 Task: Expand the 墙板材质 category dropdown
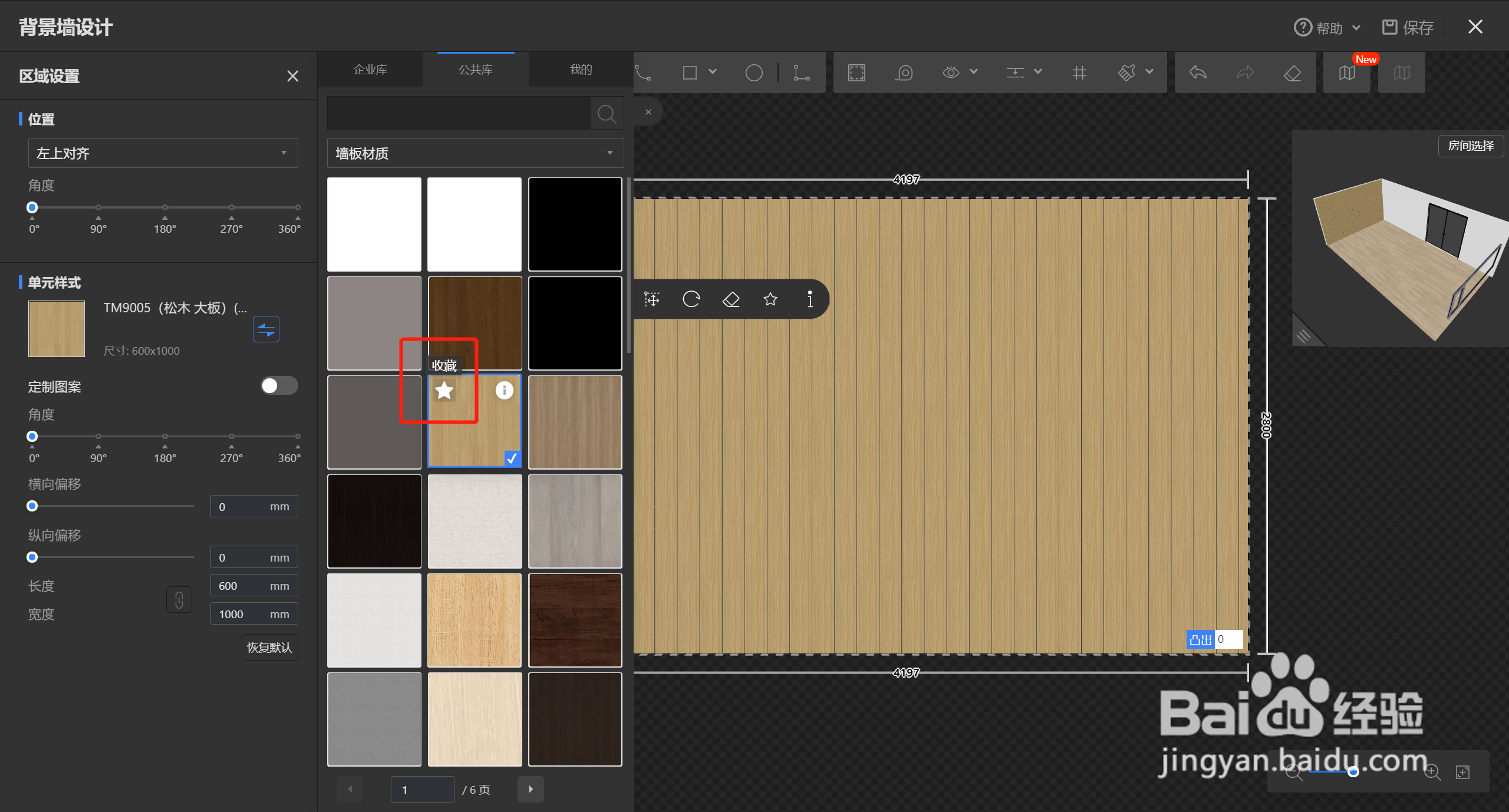pos(475,153)
